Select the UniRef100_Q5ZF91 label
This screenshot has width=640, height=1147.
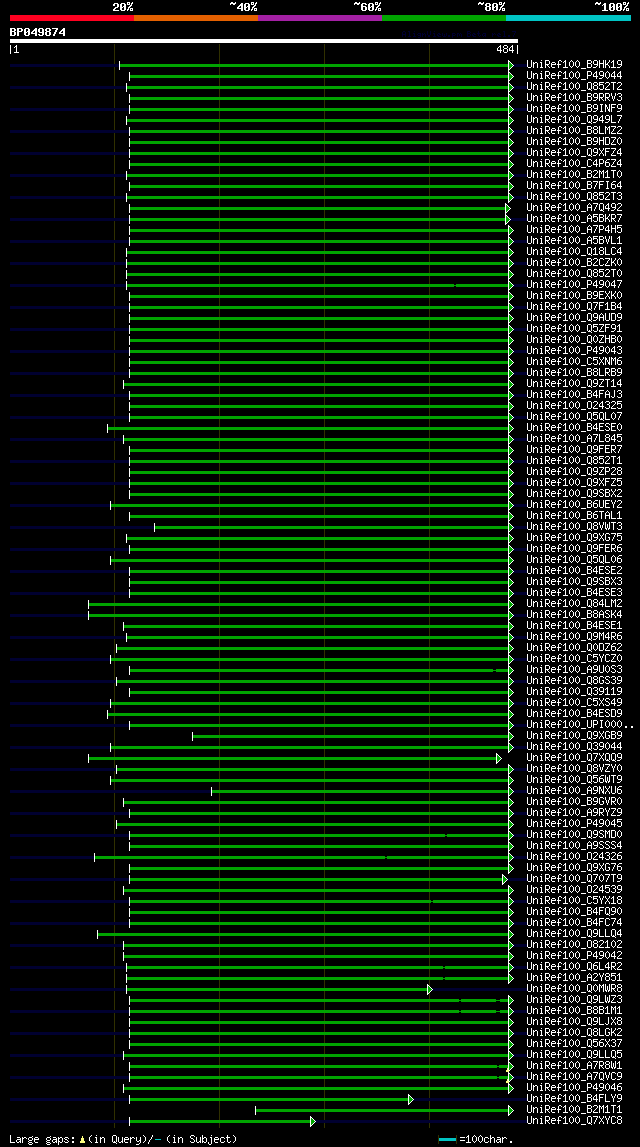pyautogui.click(x=574, y=328)
